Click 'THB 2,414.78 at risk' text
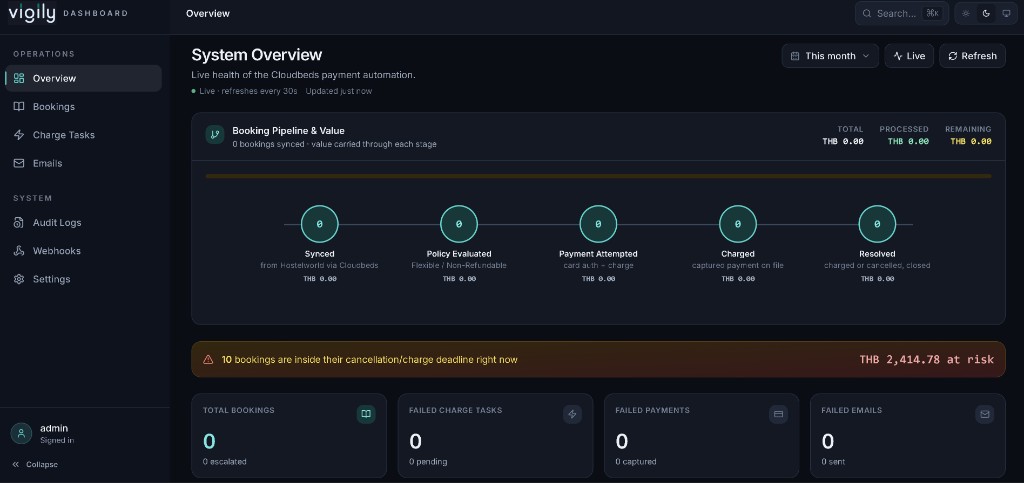 click(927, 360)
